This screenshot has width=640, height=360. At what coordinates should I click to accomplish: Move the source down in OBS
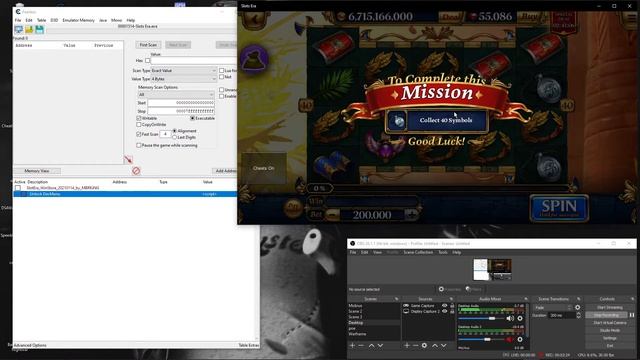click(x=444, y=345)
